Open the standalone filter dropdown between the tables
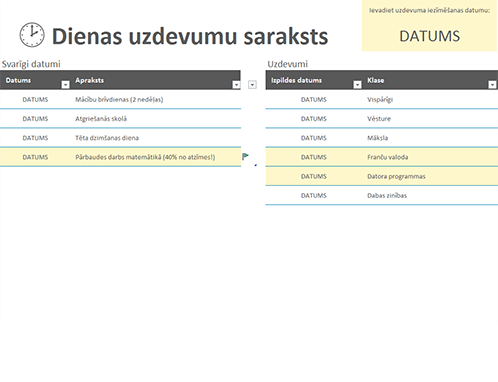 (252, 85)
